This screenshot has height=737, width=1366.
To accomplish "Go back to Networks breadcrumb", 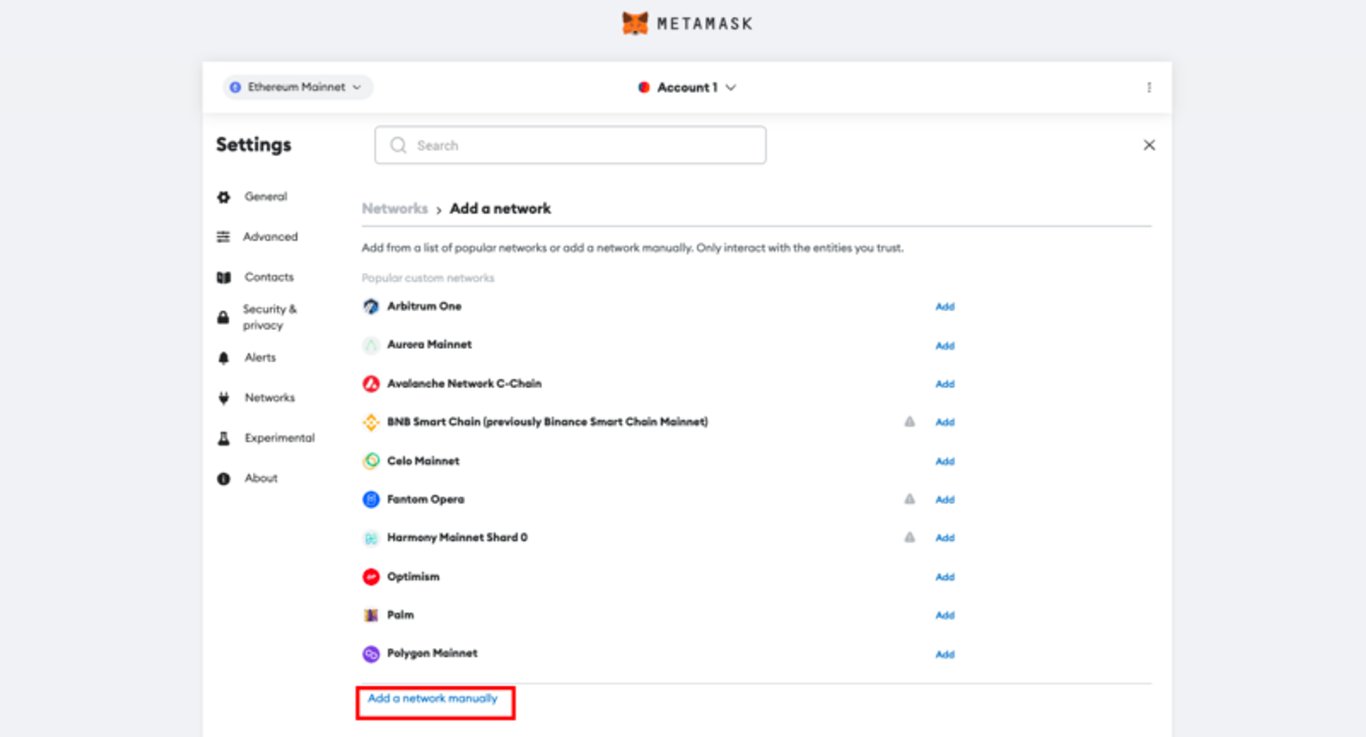I will (394, 209).
